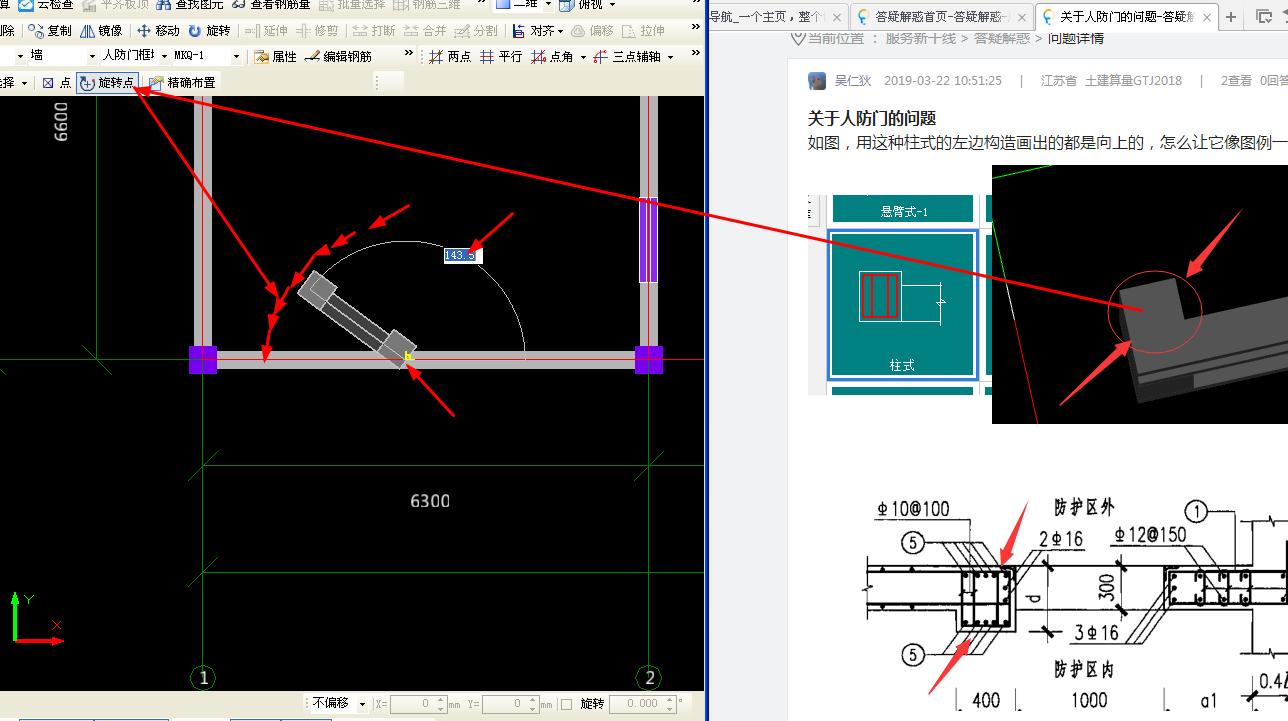
Task: Click the Y offset input field
Action: (510, 704)
